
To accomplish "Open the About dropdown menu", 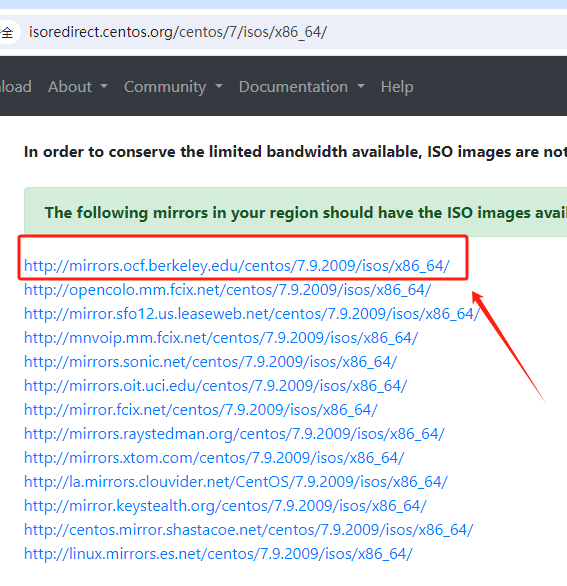I will (x=77, y=87).
